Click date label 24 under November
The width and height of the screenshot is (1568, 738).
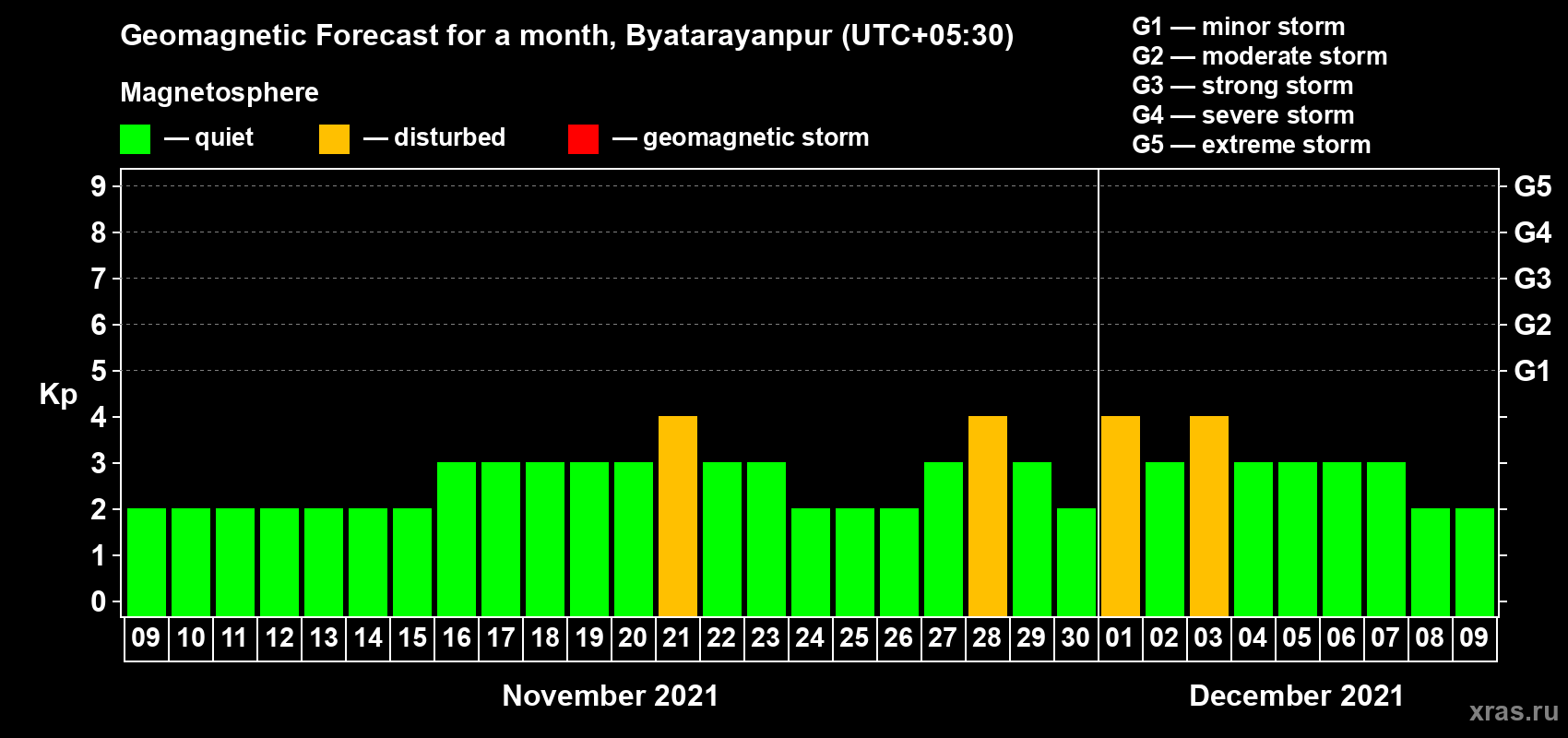click(x=810, y=638)
